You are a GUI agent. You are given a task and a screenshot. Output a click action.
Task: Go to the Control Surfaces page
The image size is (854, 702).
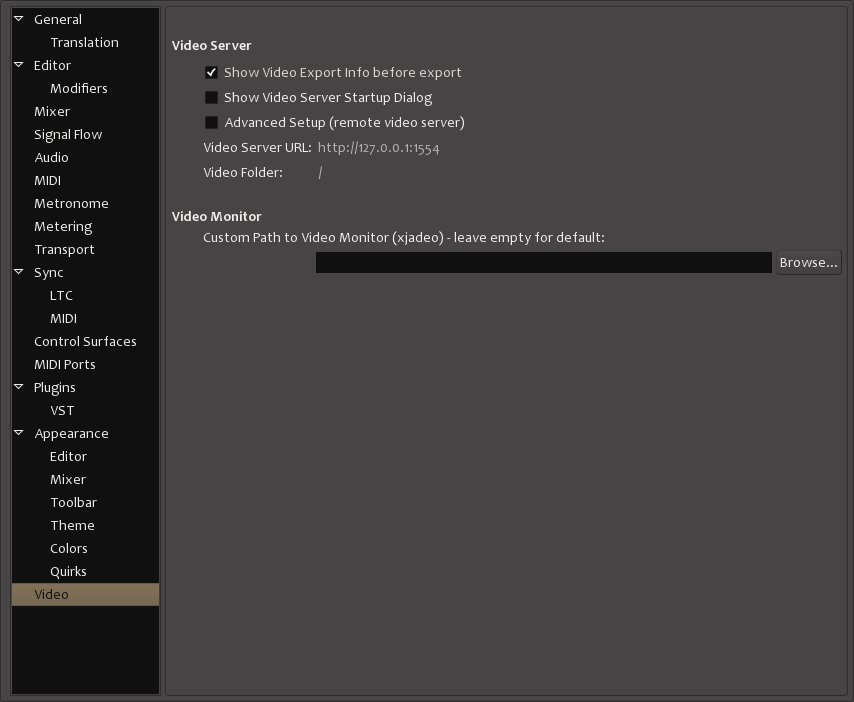click(x=85, y=341)
